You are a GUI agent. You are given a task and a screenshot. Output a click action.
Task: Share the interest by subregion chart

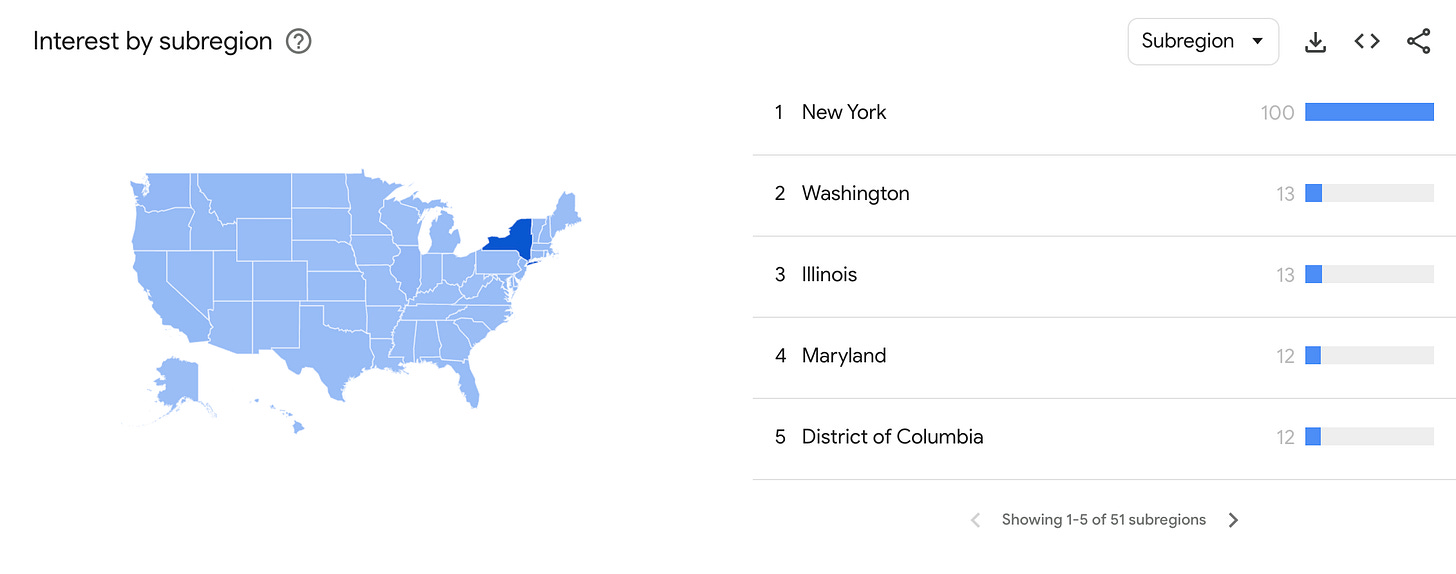click(1418, 41)
